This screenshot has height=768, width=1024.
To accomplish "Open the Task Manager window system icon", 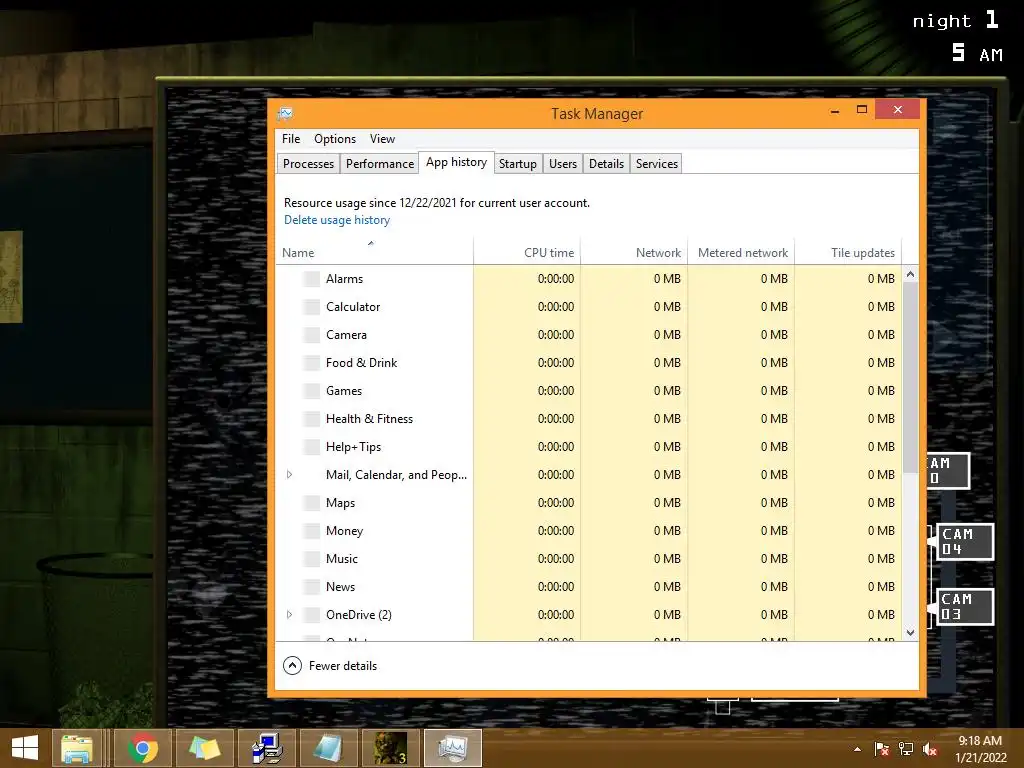I will (x=285, y=114).
